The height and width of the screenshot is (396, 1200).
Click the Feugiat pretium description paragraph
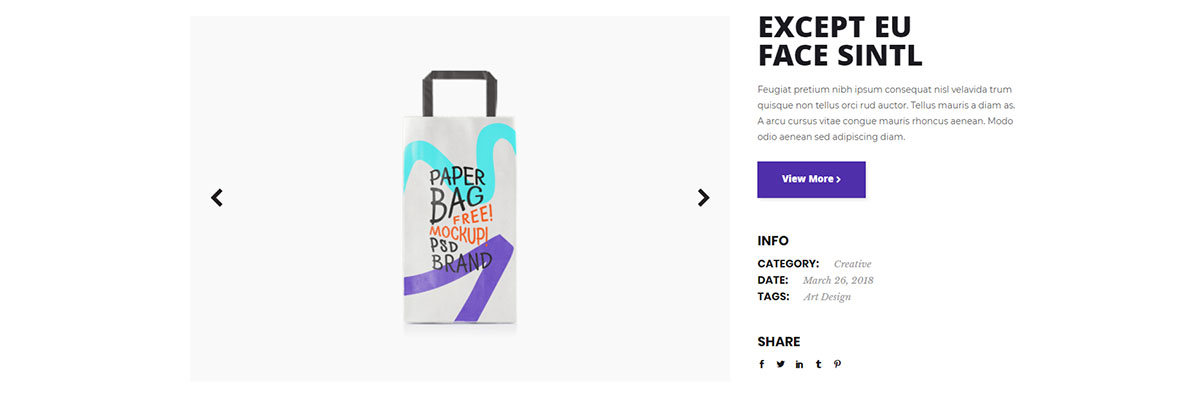point(886,113)
